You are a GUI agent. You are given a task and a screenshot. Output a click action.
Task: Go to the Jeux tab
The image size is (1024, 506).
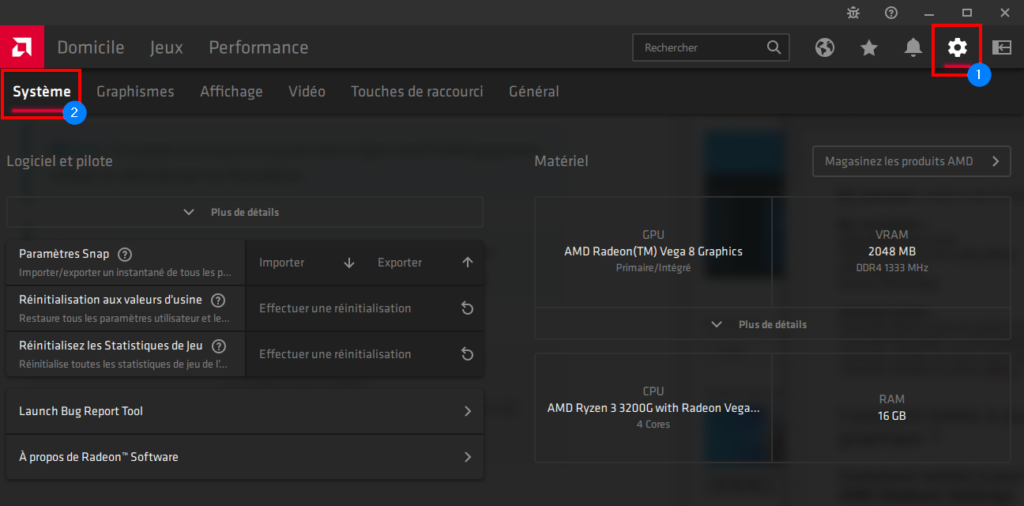click(x=167, y=48)
